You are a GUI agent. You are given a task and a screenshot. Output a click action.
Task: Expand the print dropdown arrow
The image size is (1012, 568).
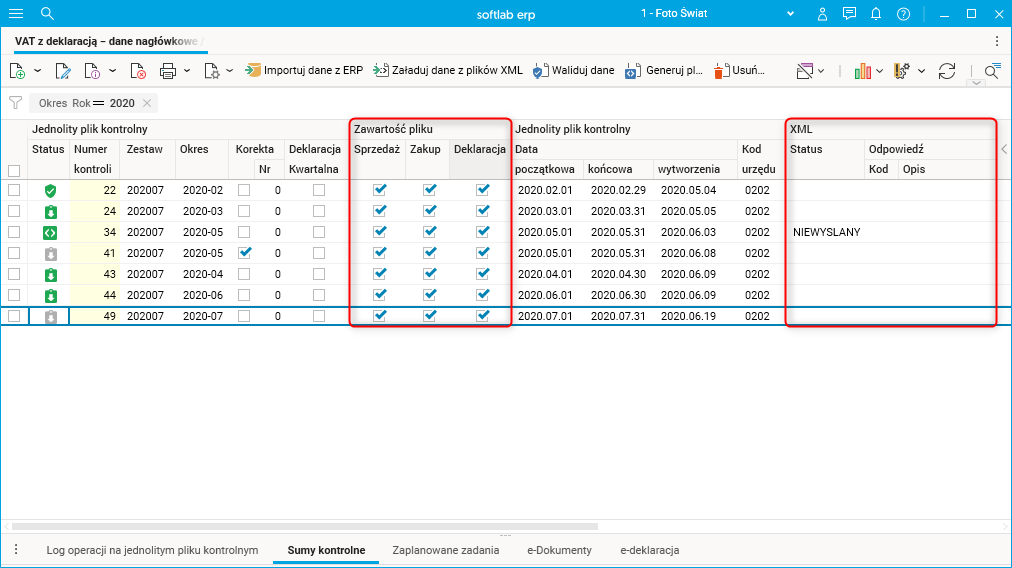(187, 70)
